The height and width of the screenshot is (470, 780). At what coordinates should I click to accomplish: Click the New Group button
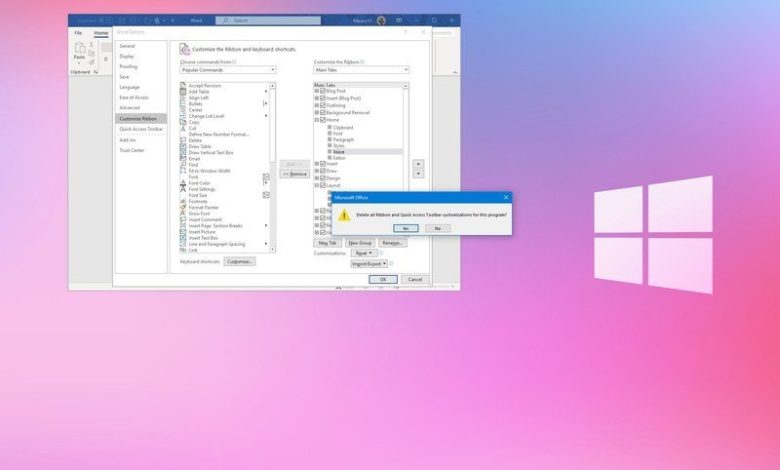pyautogui.click(x=360, y=243)
